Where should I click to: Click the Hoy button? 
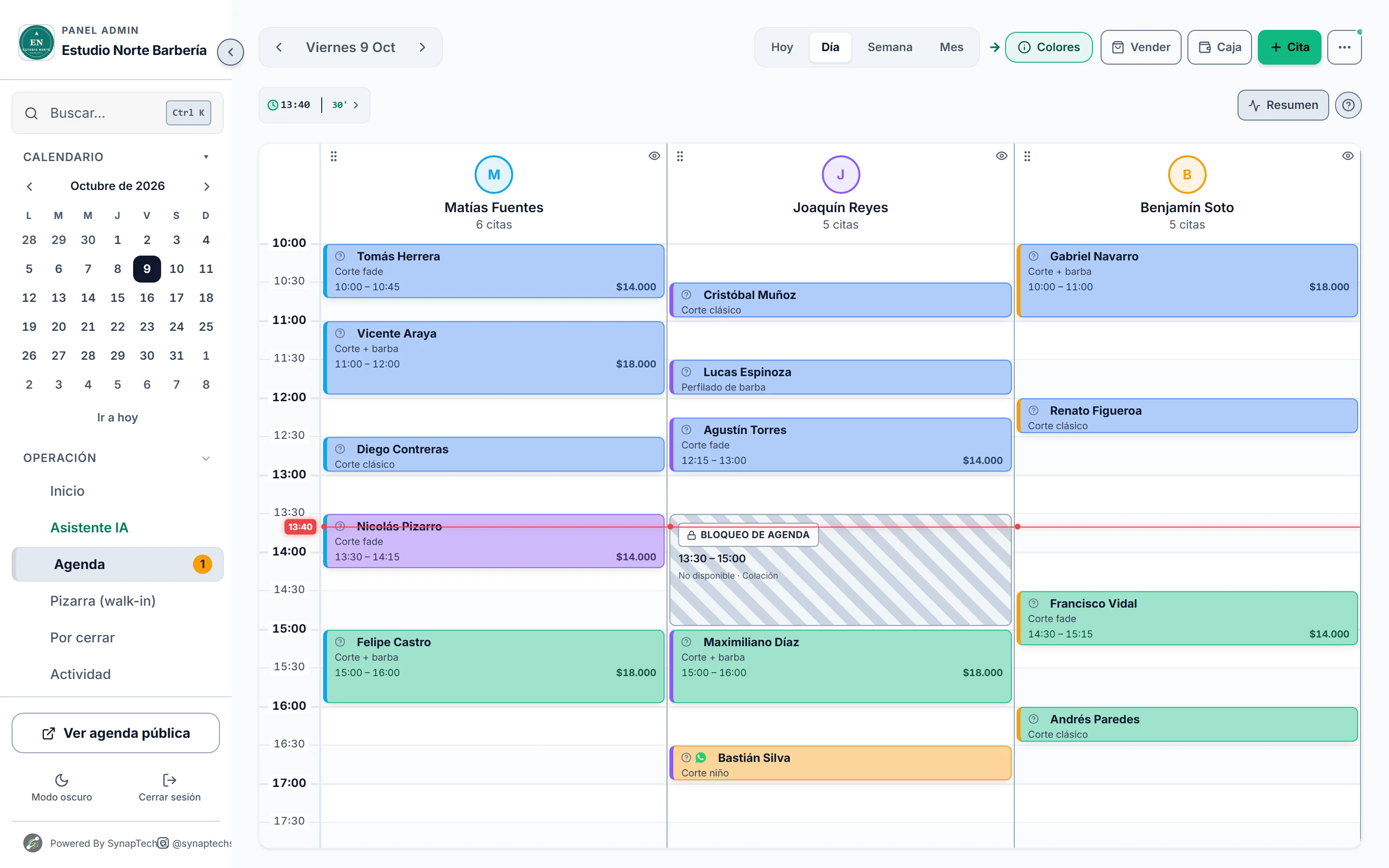click(782, 47)
